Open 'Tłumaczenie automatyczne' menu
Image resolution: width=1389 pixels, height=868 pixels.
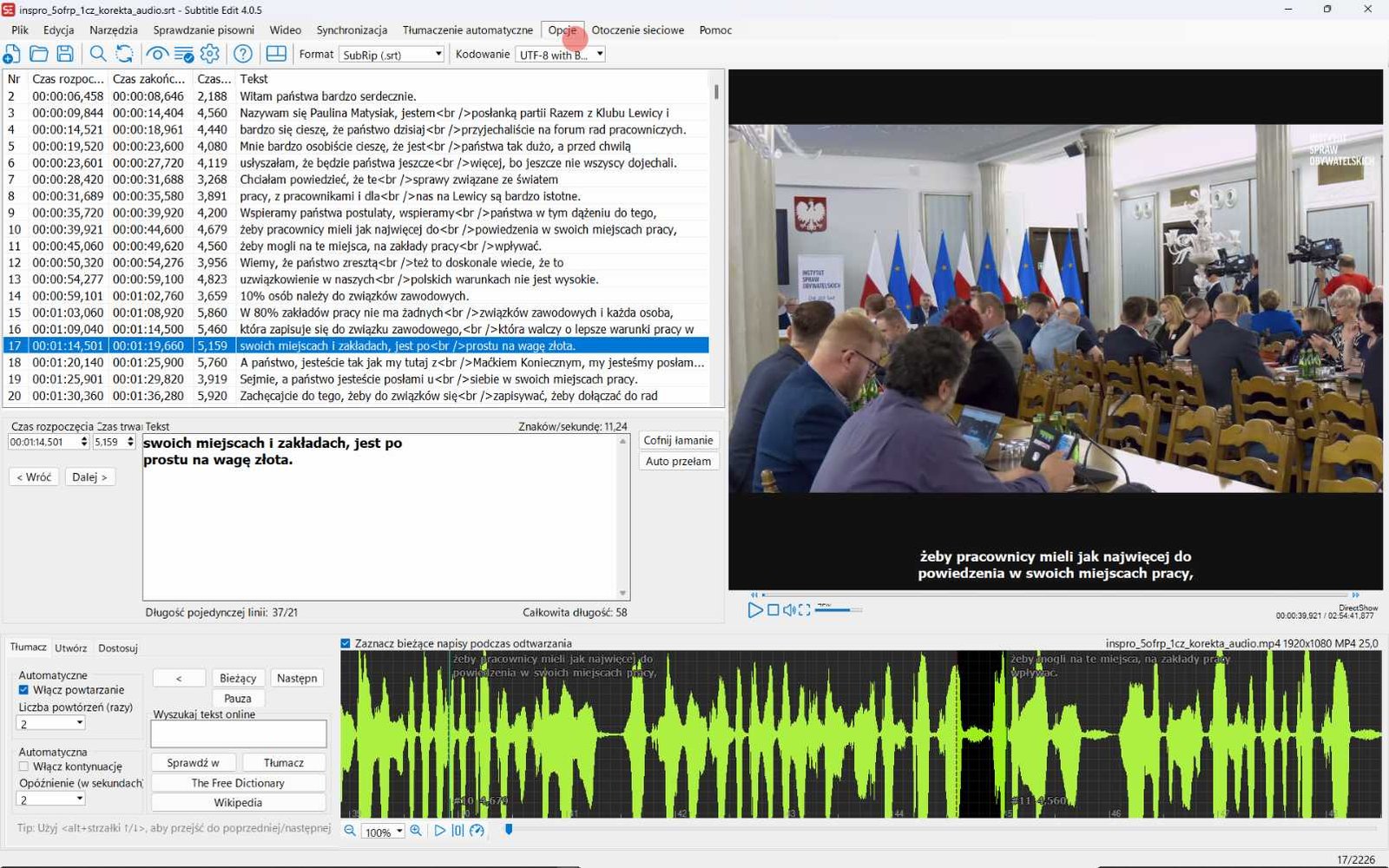click(468, 30)
